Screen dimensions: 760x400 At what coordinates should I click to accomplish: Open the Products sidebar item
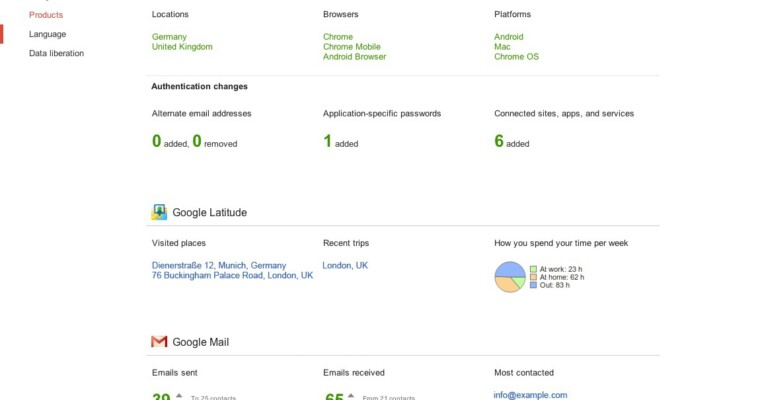click(46, 15)
